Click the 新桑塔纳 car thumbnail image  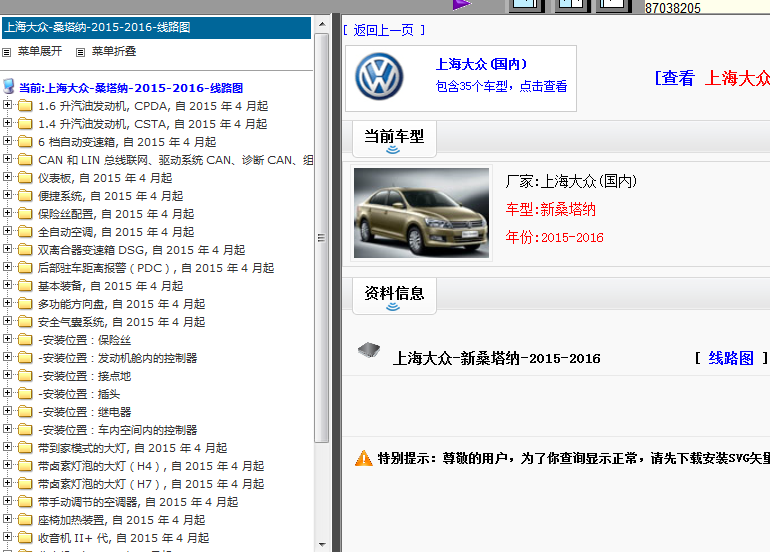[421, 213]
